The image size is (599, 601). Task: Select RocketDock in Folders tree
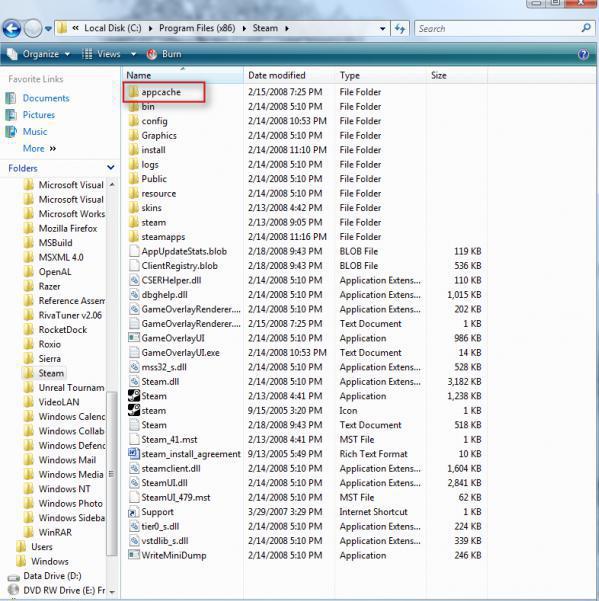coord(63,330)
